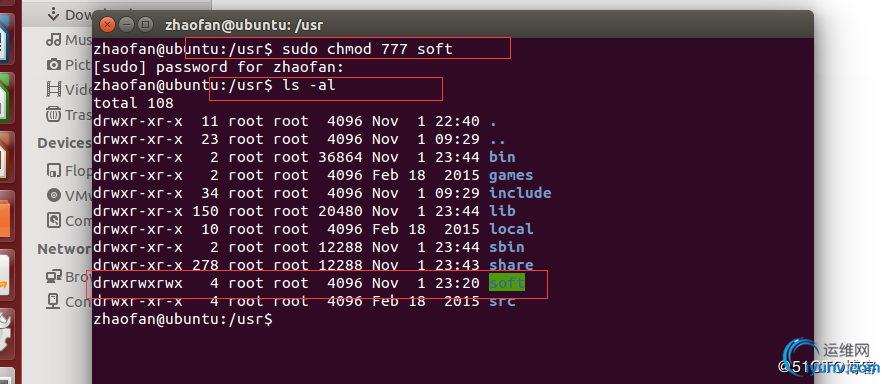Open Computer icon under Devices in sidebar
The height and width of the screenshot is (384, 886).
pos(54,220)
